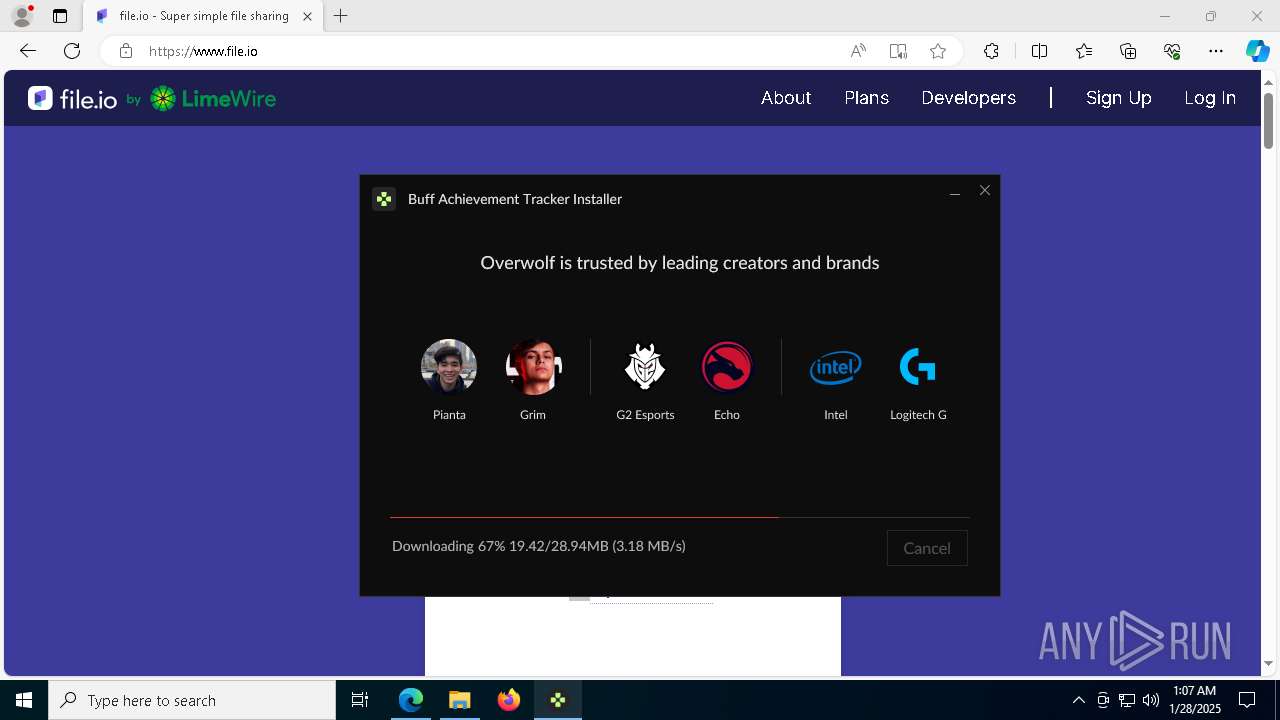This screenshot has width=1280, height=720.
Task: Click the file.io logo
Action: [73, 98]
